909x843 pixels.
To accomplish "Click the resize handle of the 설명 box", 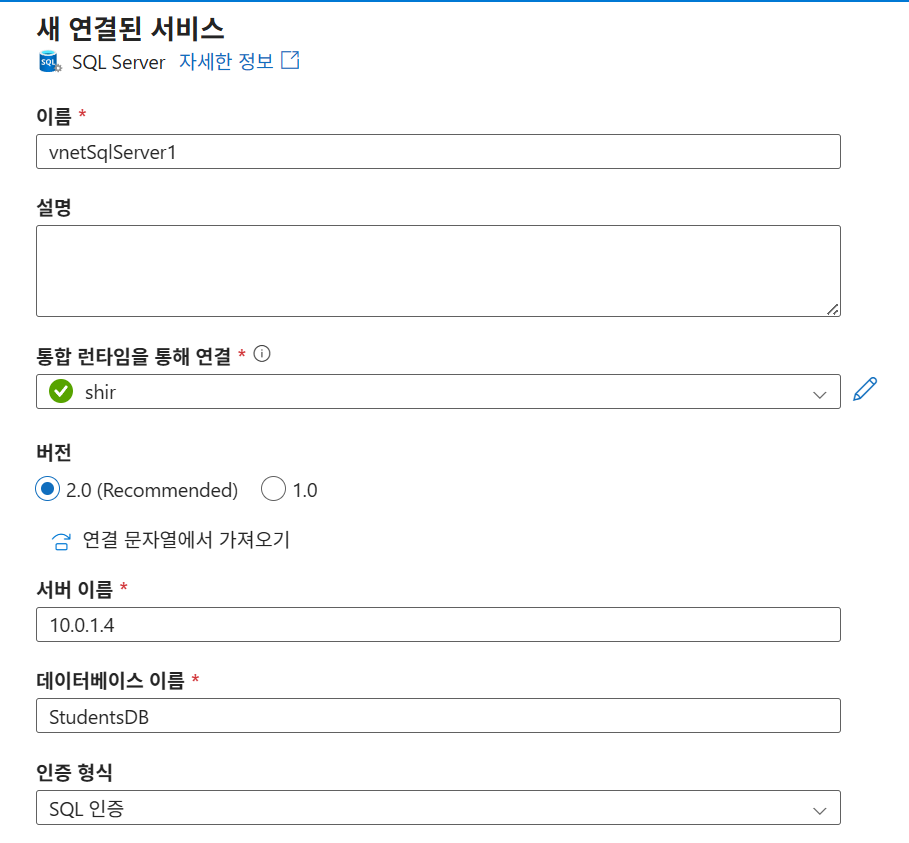I will [x=832, y=309].
